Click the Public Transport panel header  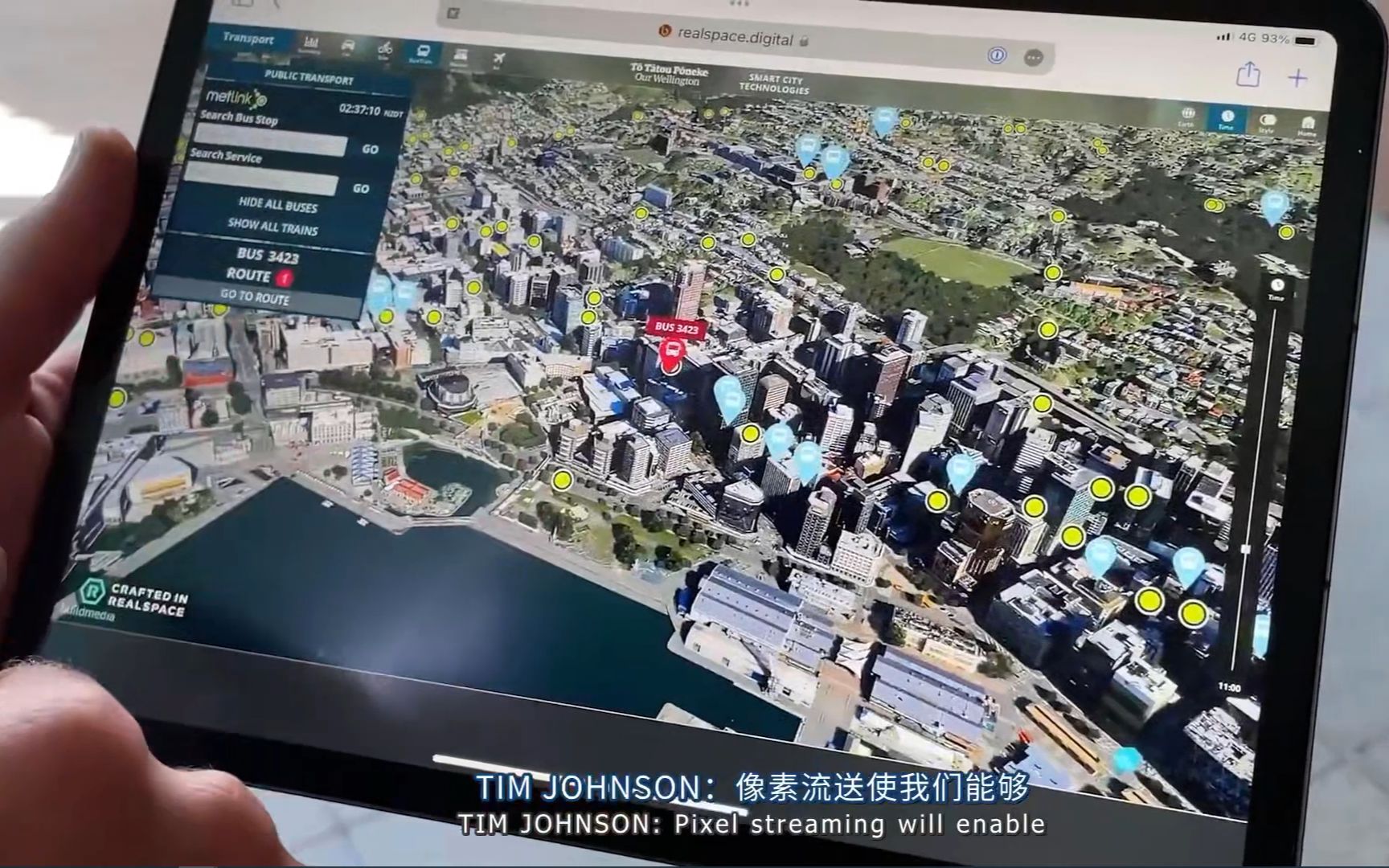[x=309, y=78]
